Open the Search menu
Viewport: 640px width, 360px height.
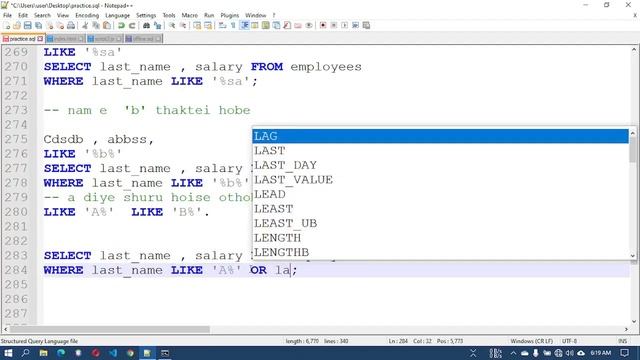[x=42, y=15]
